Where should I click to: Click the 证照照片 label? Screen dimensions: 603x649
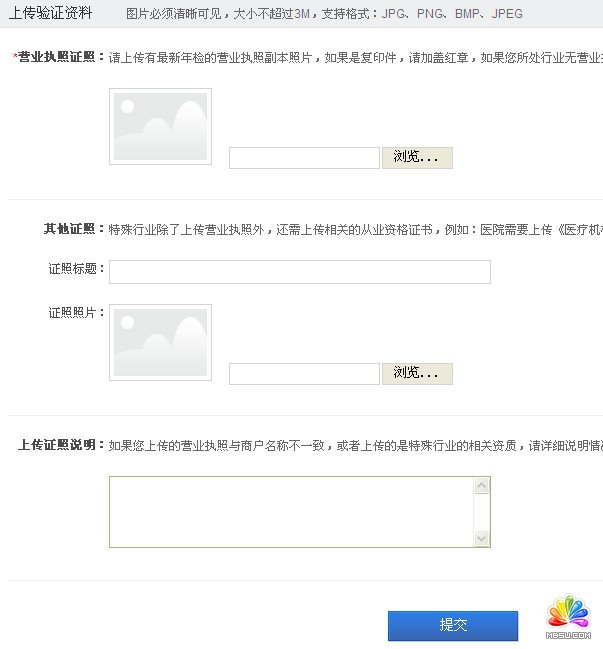tap(72, 312)
